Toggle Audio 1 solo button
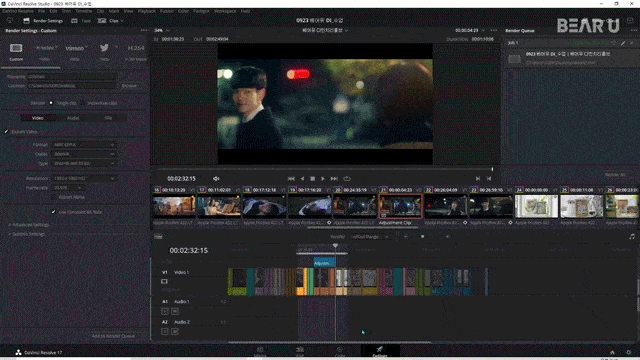The height and width of the screenshot is (360, 640). (164, 311)
